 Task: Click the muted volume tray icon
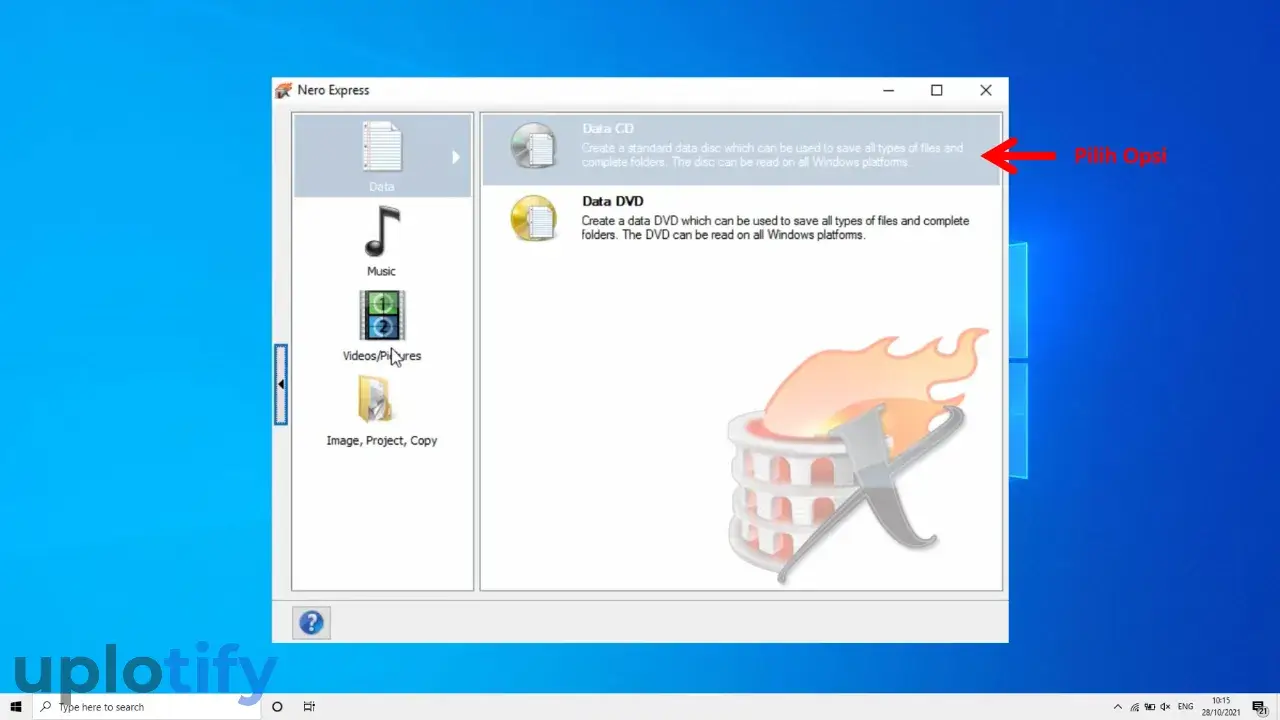coord(1166,707)
